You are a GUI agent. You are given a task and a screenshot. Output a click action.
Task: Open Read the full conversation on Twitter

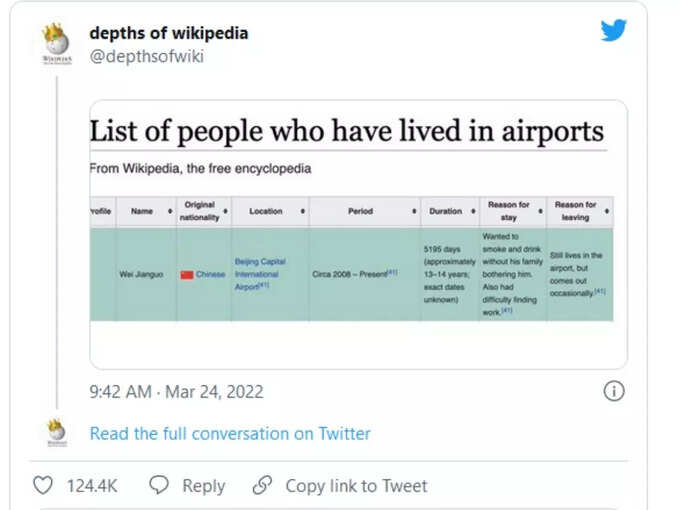(230, 434)
